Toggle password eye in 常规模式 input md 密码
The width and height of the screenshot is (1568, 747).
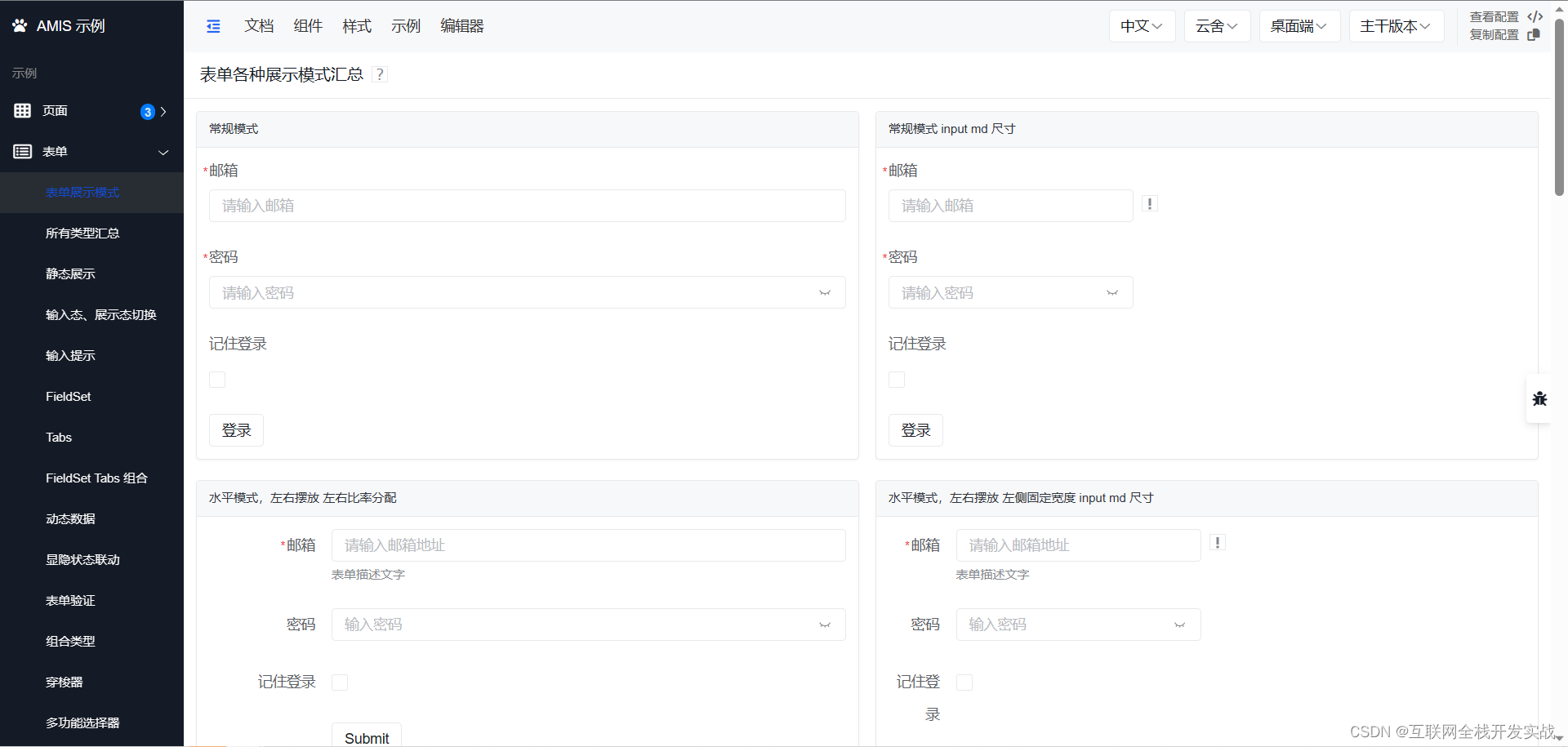point(1112,293)
